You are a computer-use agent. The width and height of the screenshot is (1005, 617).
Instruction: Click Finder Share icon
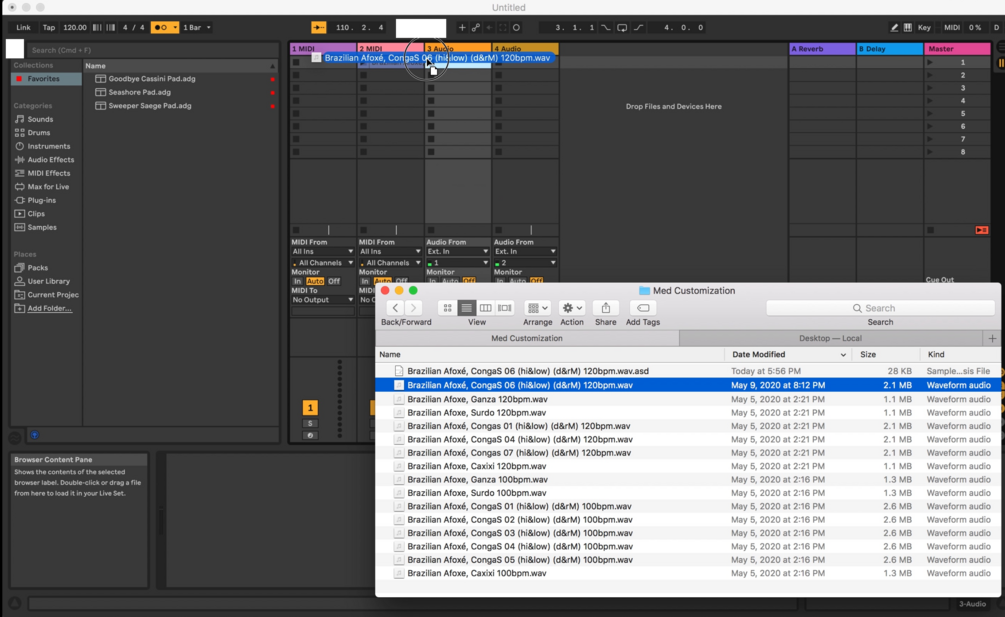coord(605,308)
